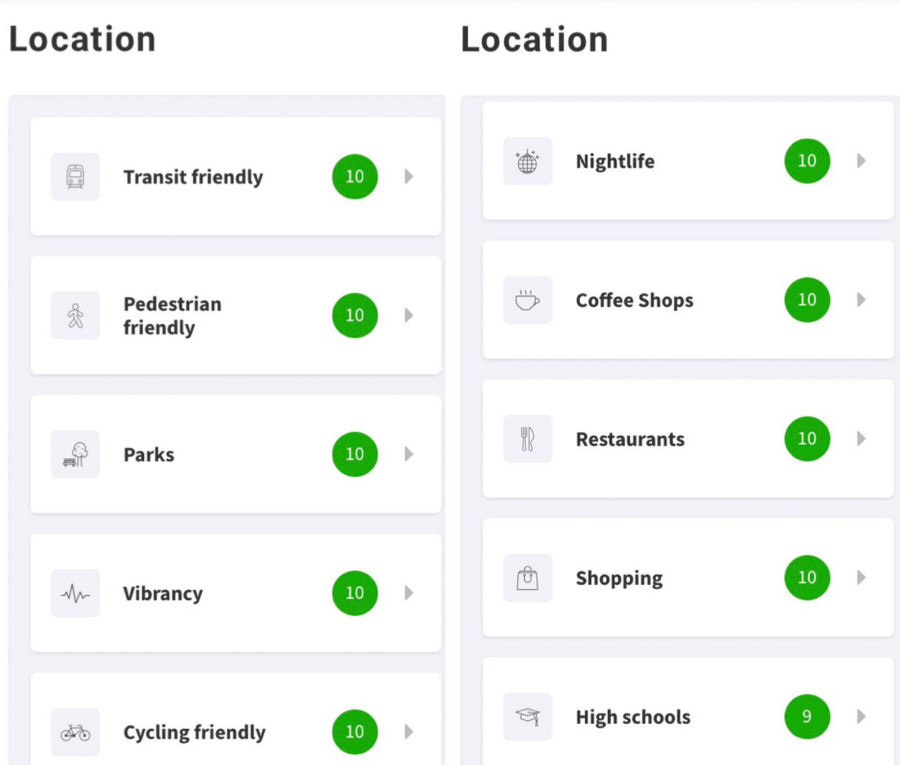Click the Vibrancy pulse wave icon
The image size is (900, 765).
(x=76, y=594)
